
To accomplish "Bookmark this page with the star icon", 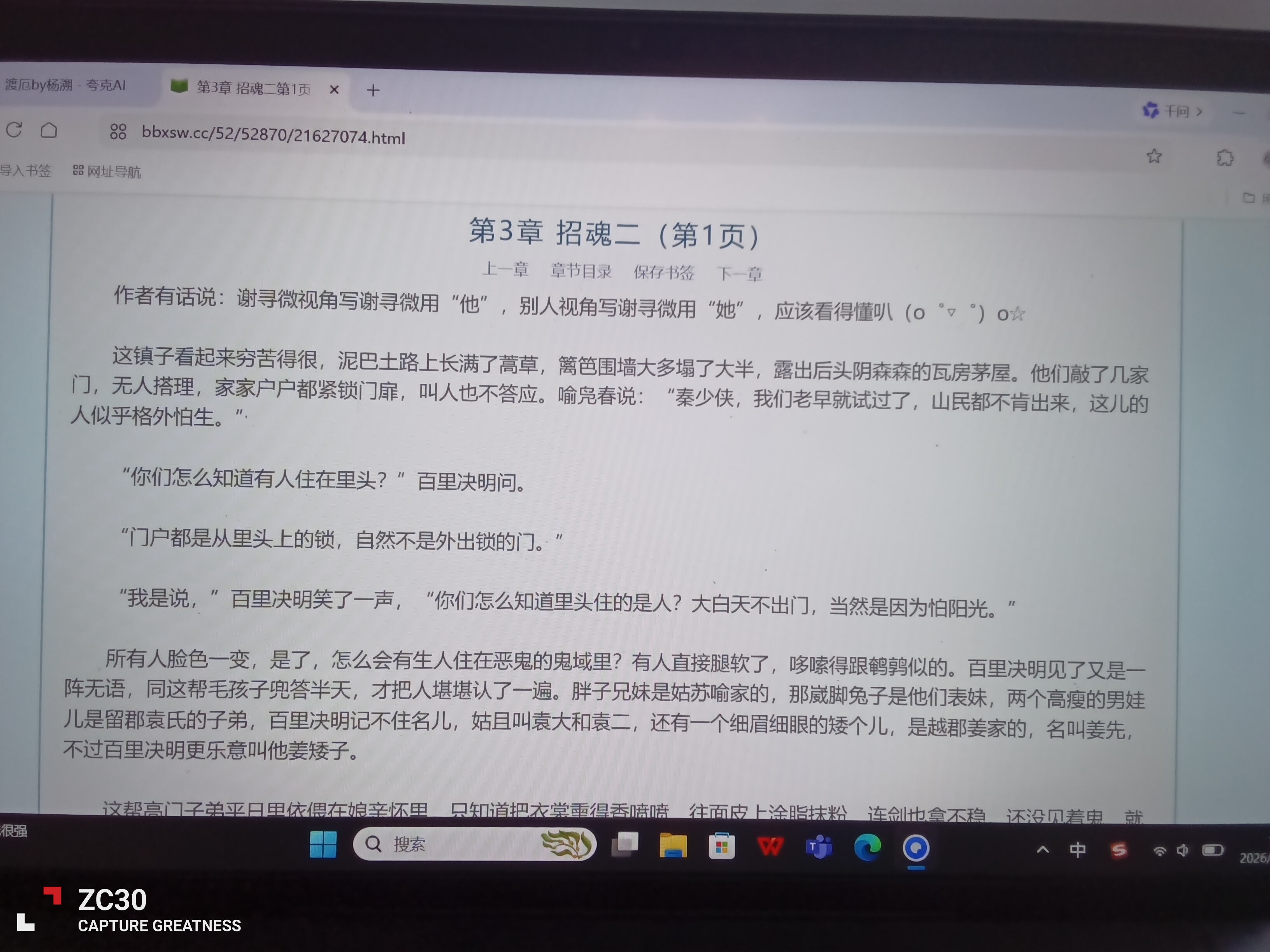I will [1154, 156].
